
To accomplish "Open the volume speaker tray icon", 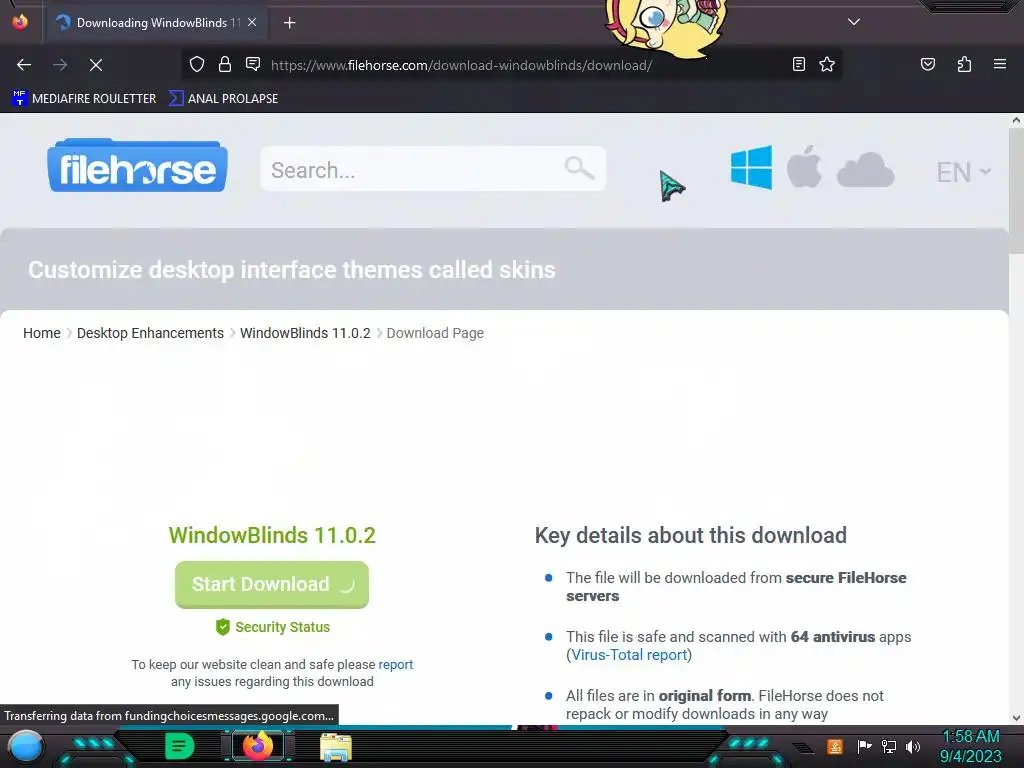I will pyautogui.click(x=913, y=746).
